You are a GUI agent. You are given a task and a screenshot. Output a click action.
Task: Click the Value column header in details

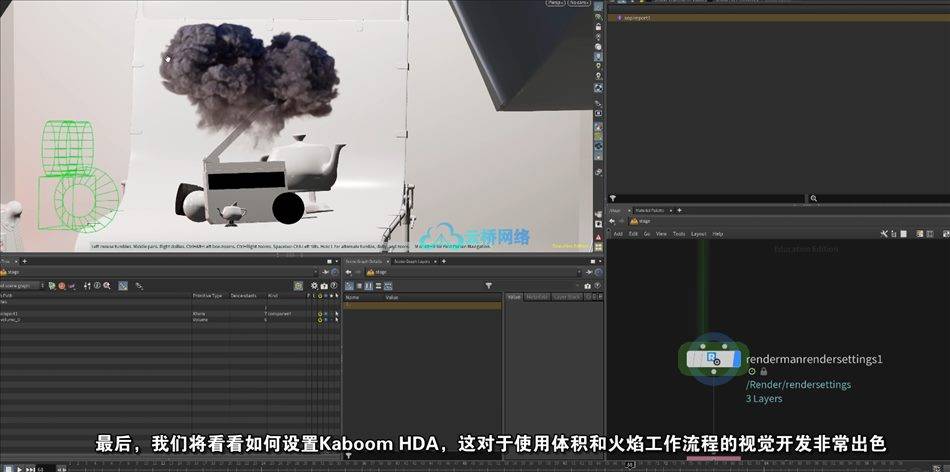391,297
